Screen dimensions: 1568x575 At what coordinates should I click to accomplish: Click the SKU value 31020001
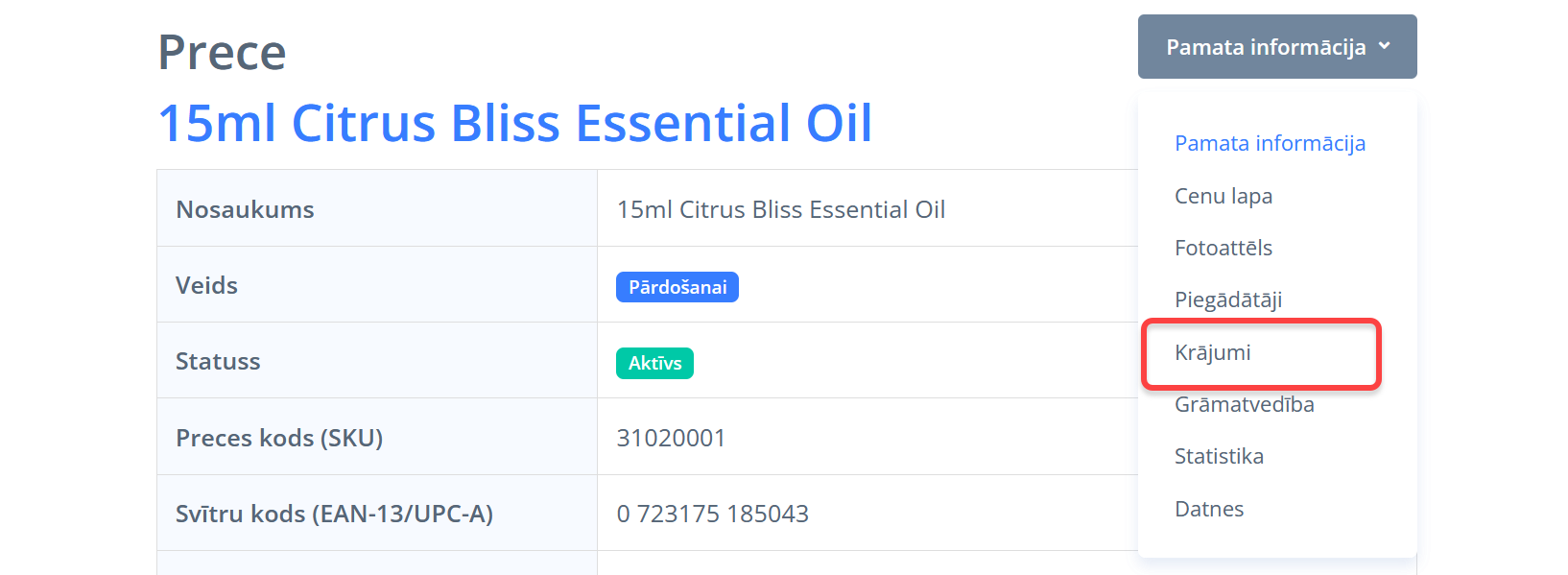pos(671,438)
